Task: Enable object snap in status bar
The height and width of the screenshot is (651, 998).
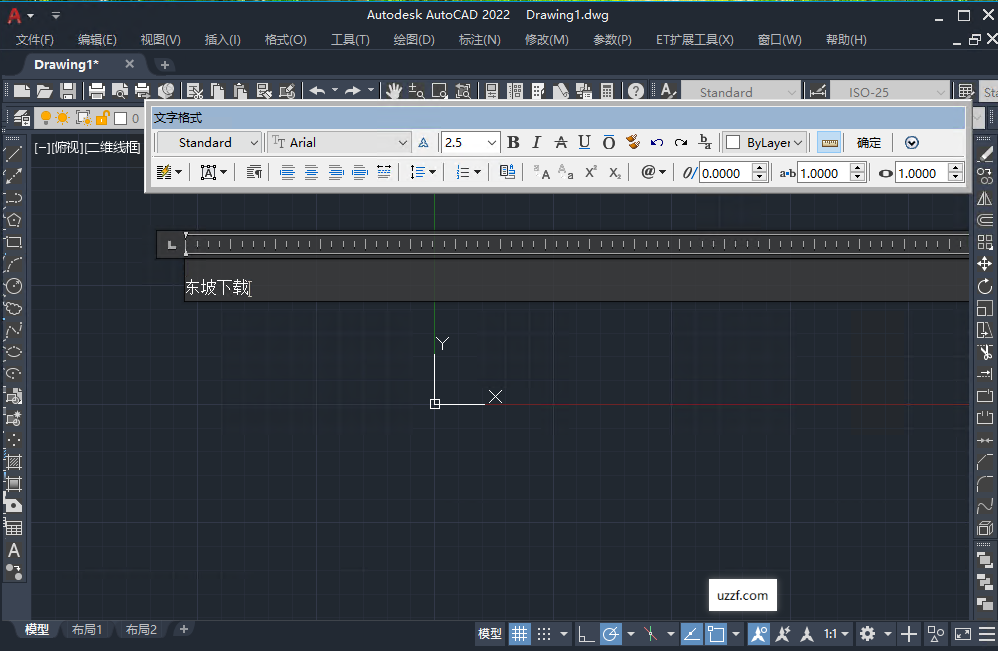Action: click(714, 633)
